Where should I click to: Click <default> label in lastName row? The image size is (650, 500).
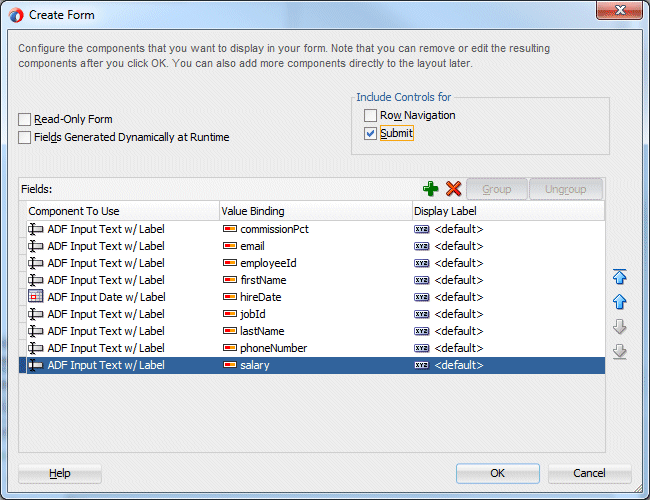point(458,331)
